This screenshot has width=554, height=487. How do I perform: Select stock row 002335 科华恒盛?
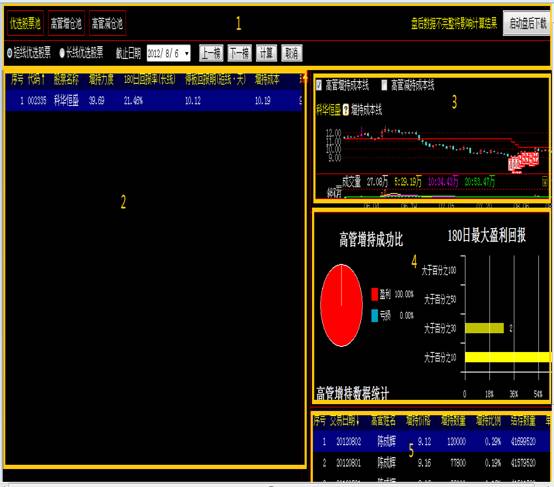coord(154,101)
